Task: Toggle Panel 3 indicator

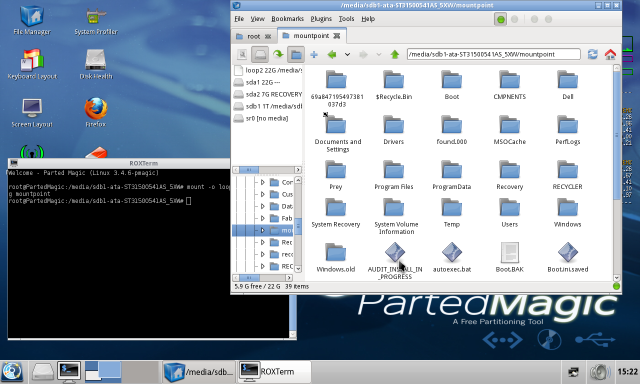Action: [x=534, y=19]
